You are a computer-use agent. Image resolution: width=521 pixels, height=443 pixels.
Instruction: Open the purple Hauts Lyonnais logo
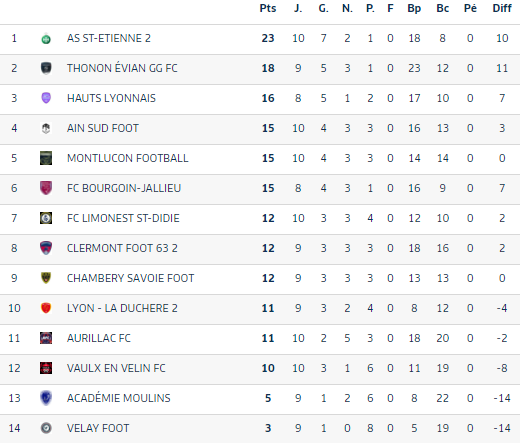(x=46, y=98)
